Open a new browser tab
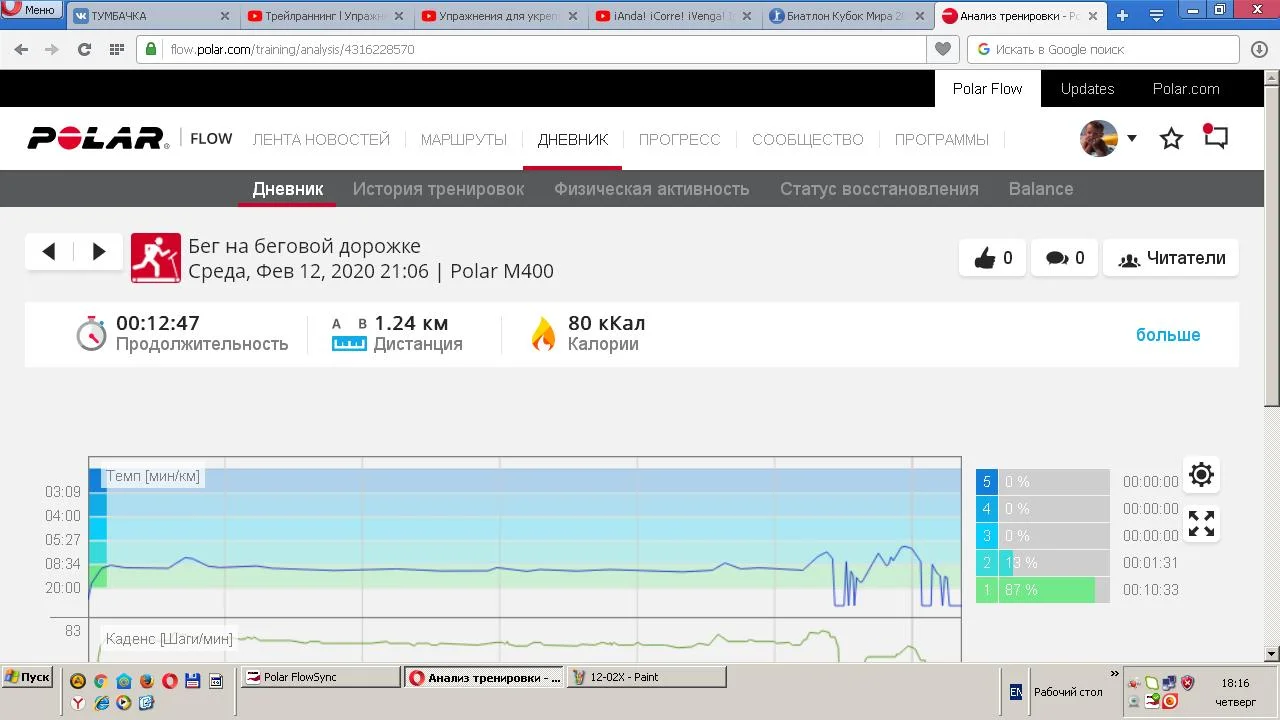 1122,16
